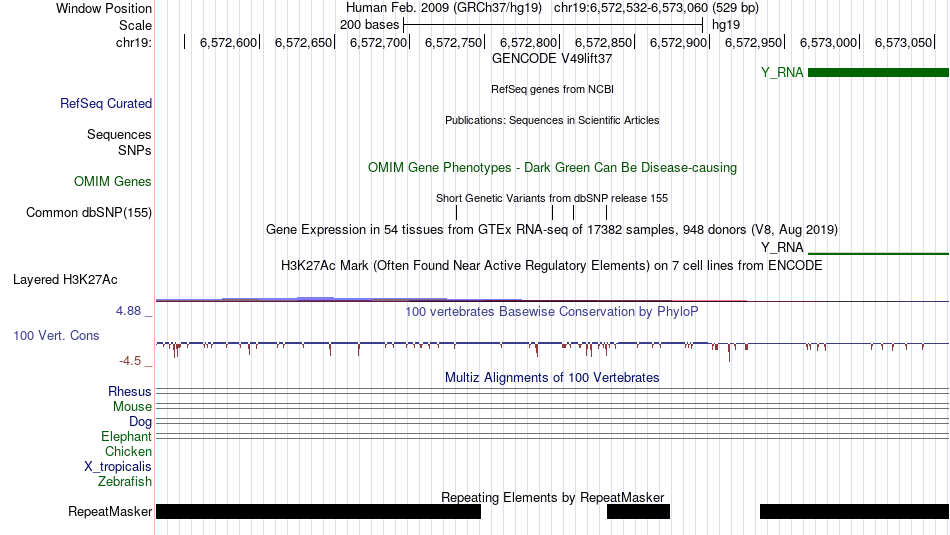The height and width of the screenshot is (535, 950).
Task: Click the 100 vertebrates Basewise Conservation by PhyloP title
Action: [552, 311]
